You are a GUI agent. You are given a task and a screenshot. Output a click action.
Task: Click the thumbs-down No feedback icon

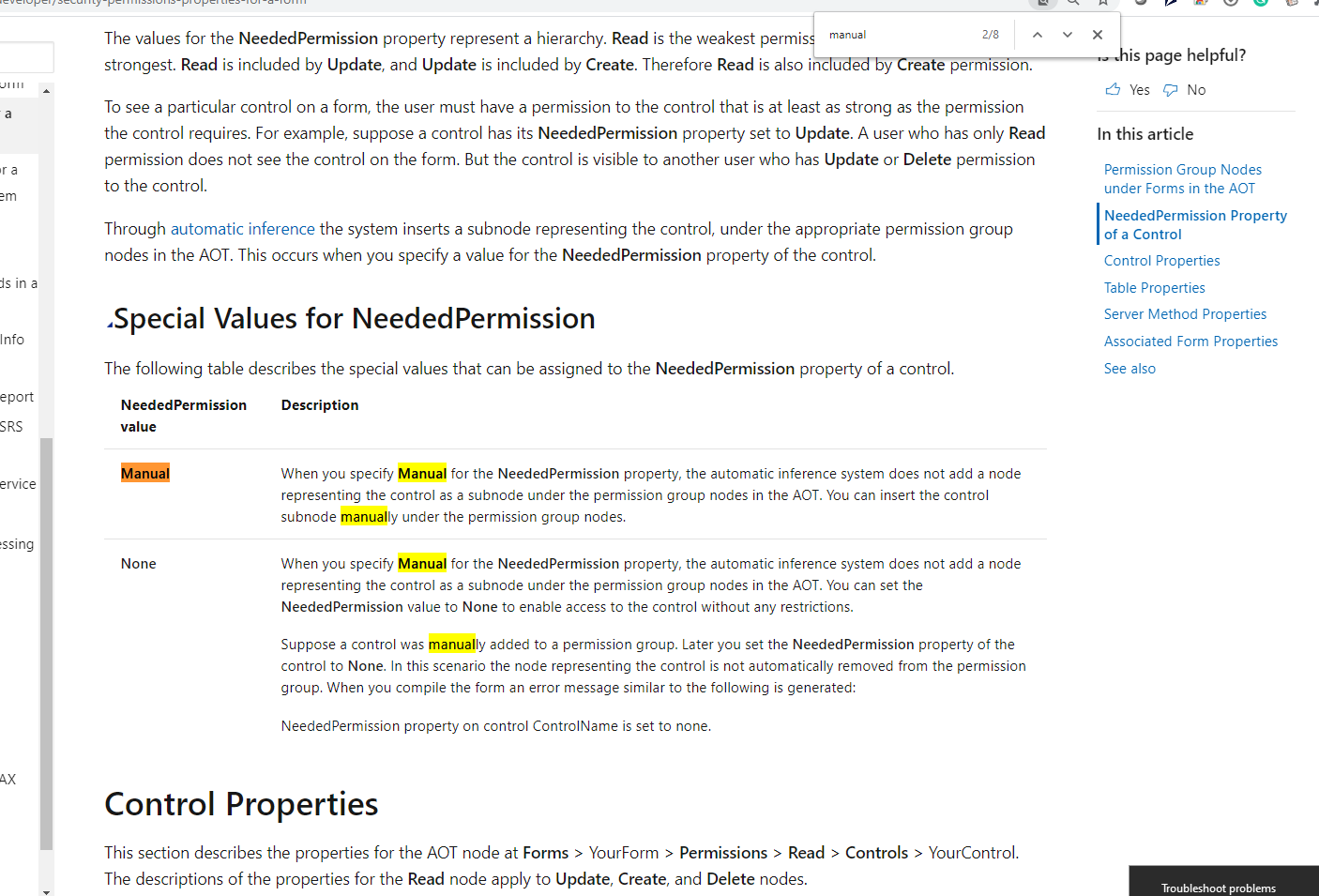click(1171, 90)
